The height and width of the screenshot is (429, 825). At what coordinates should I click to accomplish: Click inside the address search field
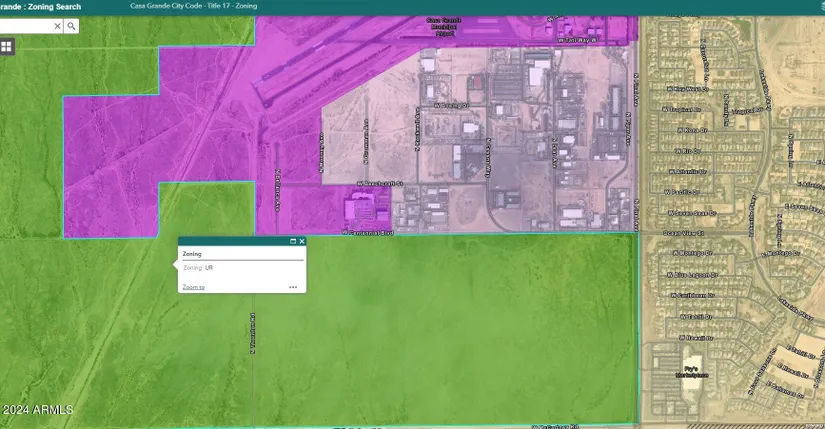point(25,26)
